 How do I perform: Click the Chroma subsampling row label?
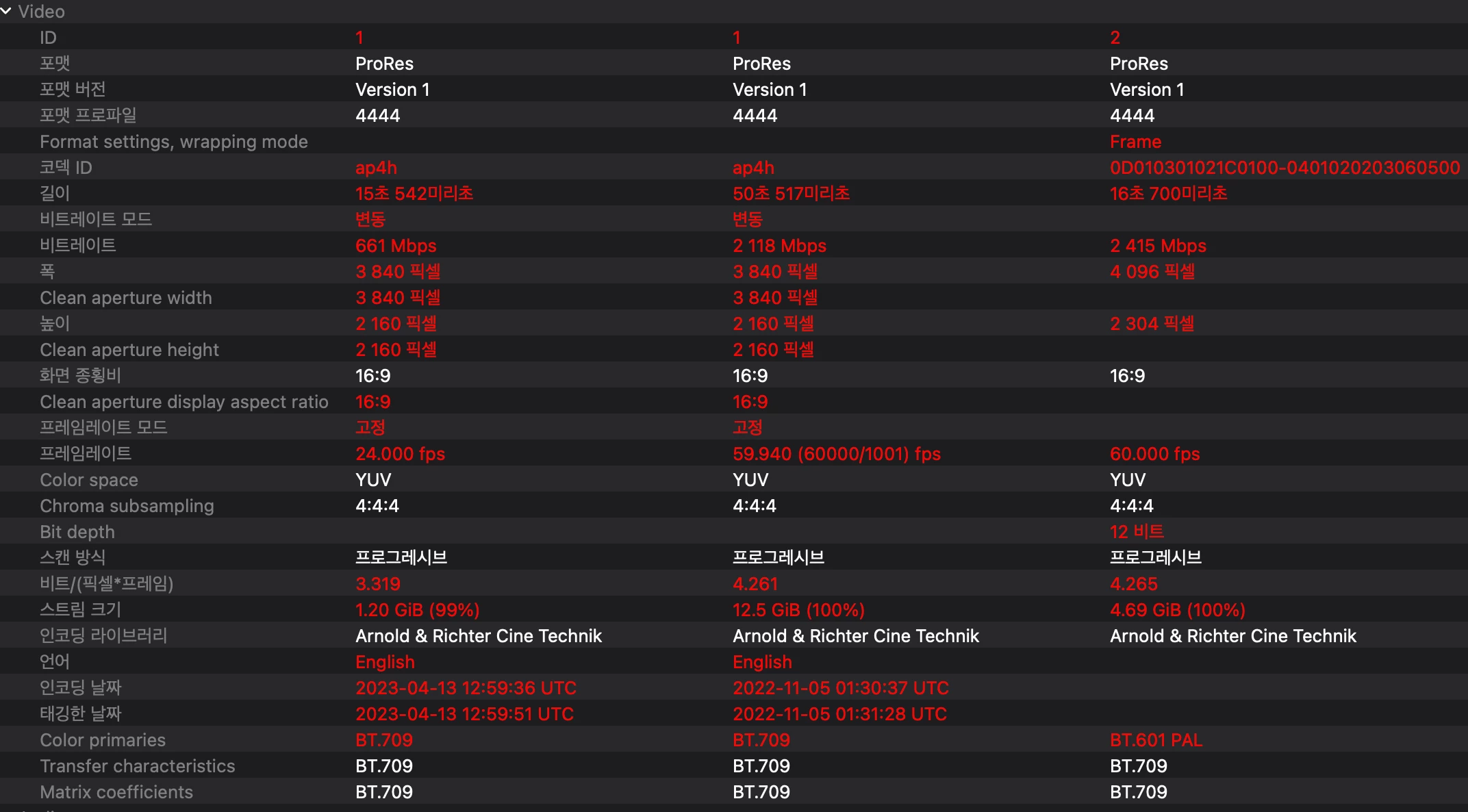tap(127, 506)
